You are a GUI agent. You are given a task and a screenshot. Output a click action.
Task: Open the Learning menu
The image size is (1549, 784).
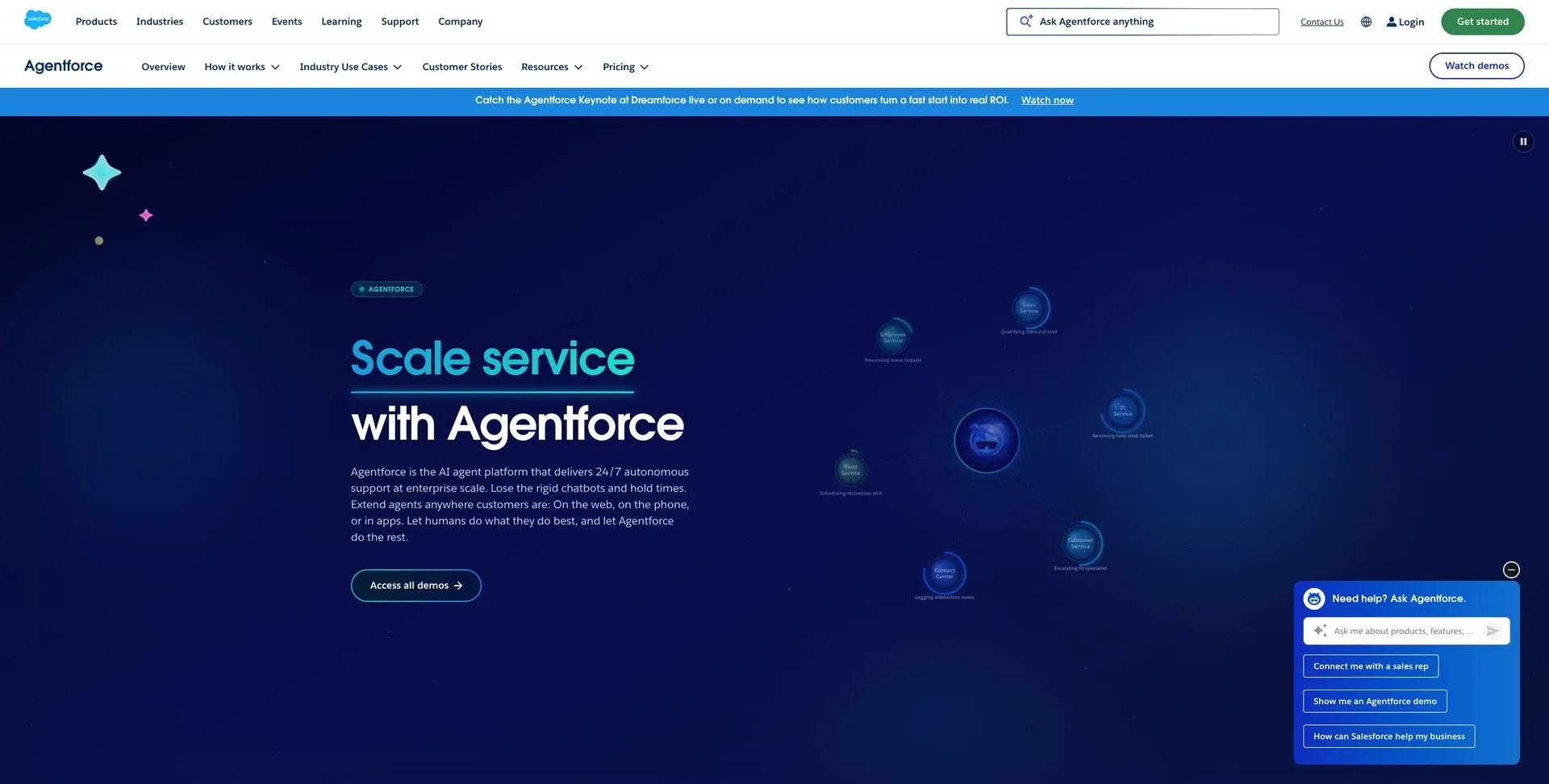coord(341,22)
